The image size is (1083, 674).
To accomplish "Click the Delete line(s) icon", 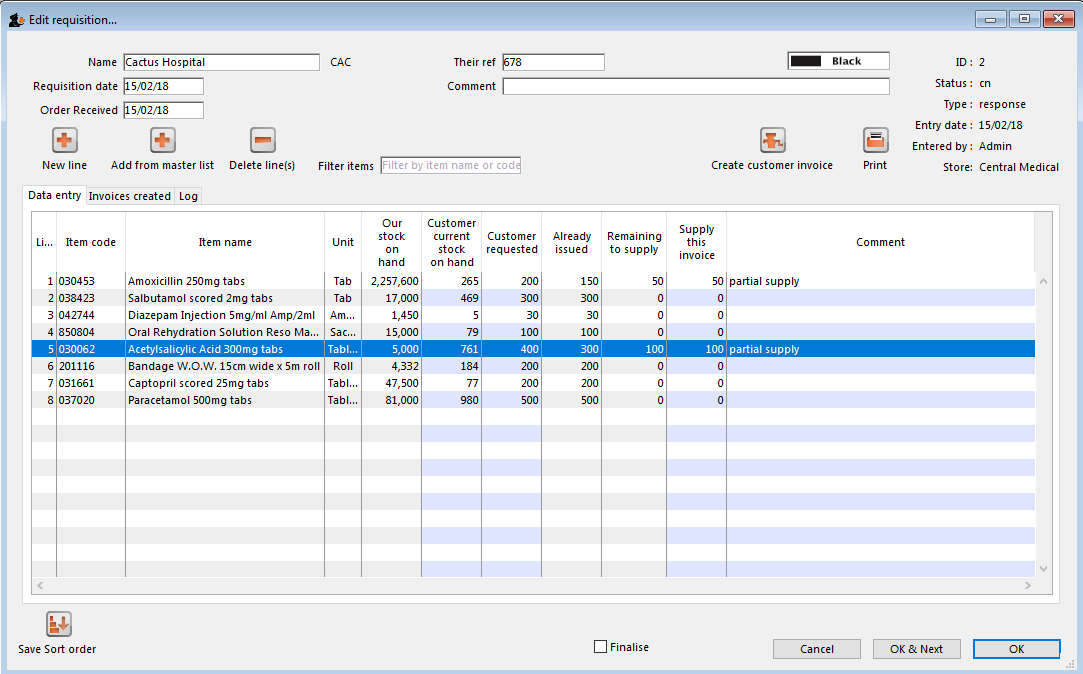I will [x=262, y=140].
